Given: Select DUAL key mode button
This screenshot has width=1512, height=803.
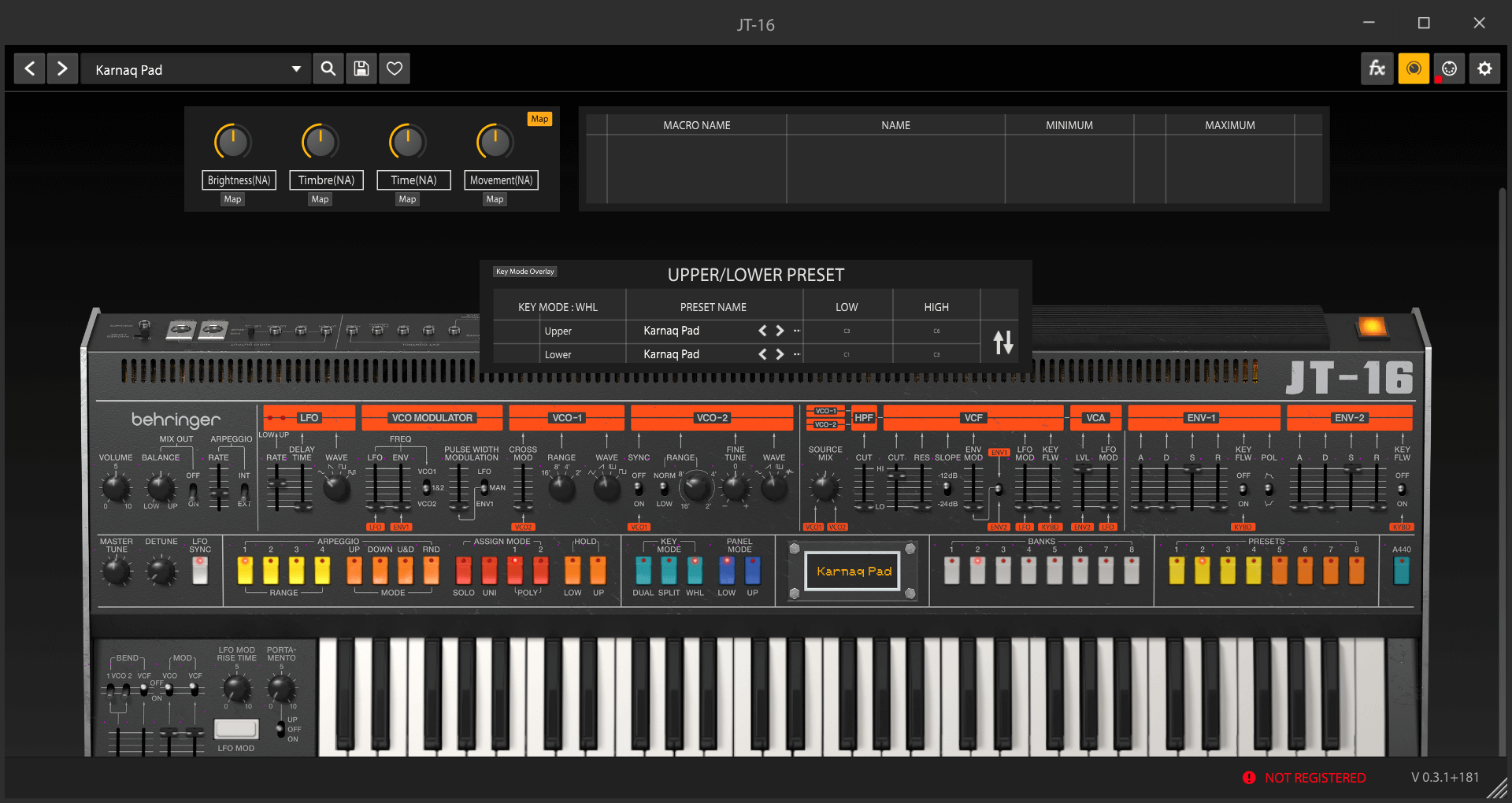Looking at the screenshot, I should tap(643, 570).
